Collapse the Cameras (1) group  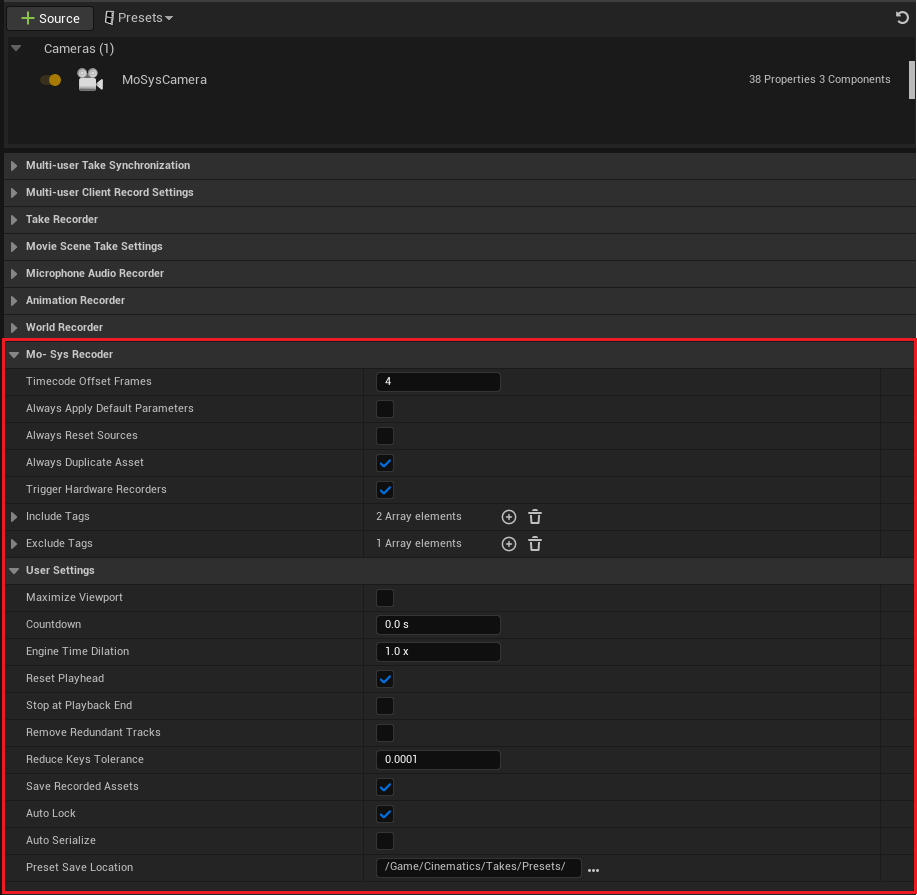(16, 49)
